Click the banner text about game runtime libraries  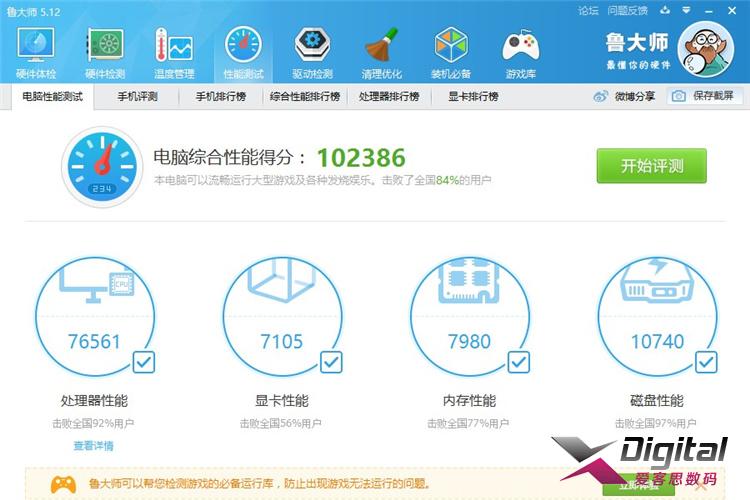(x=259, y=484)
